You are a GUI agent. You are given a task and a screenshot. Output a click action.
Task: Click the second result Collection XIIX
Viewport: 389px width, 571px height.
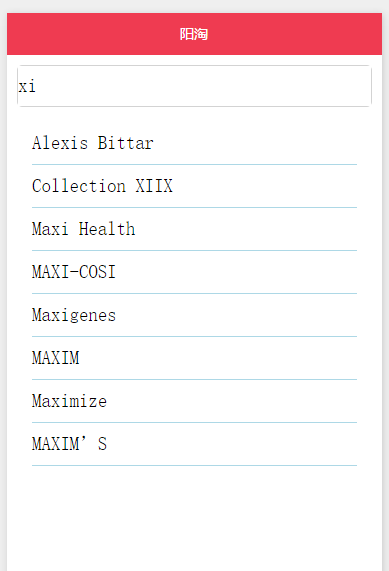point(194,186)
